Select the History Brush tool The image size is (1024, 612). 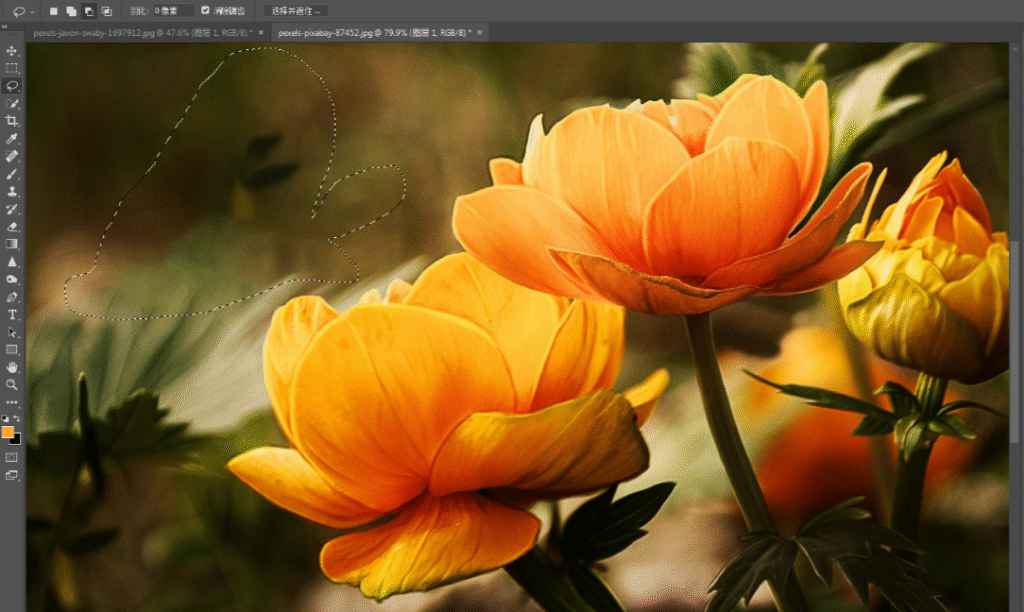[x=12, y=210]
